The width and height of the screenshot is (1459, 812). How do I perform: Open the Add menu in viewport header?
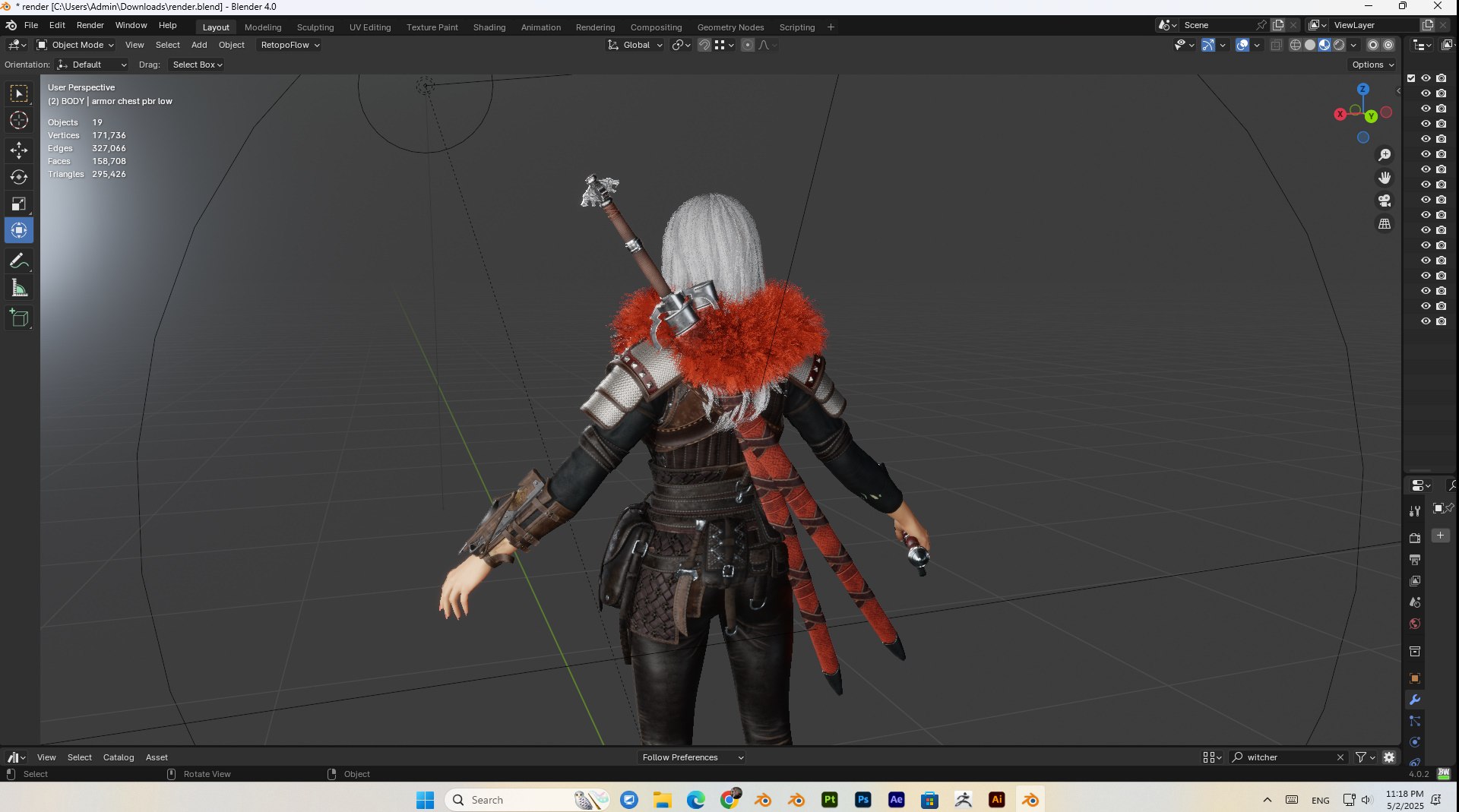click(199, 45)
